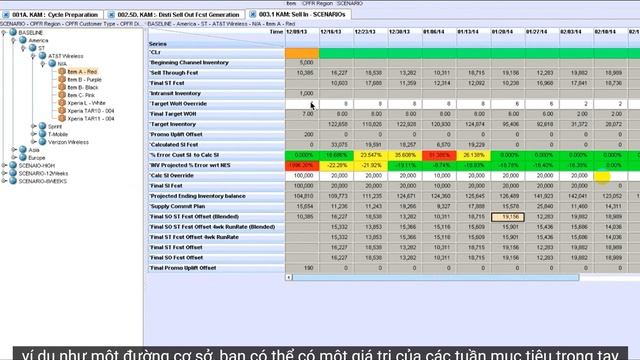This screenshot has height=360, width=640.
Task: Click the Item C- Pink cube icon
Action: tap(62, 95)
